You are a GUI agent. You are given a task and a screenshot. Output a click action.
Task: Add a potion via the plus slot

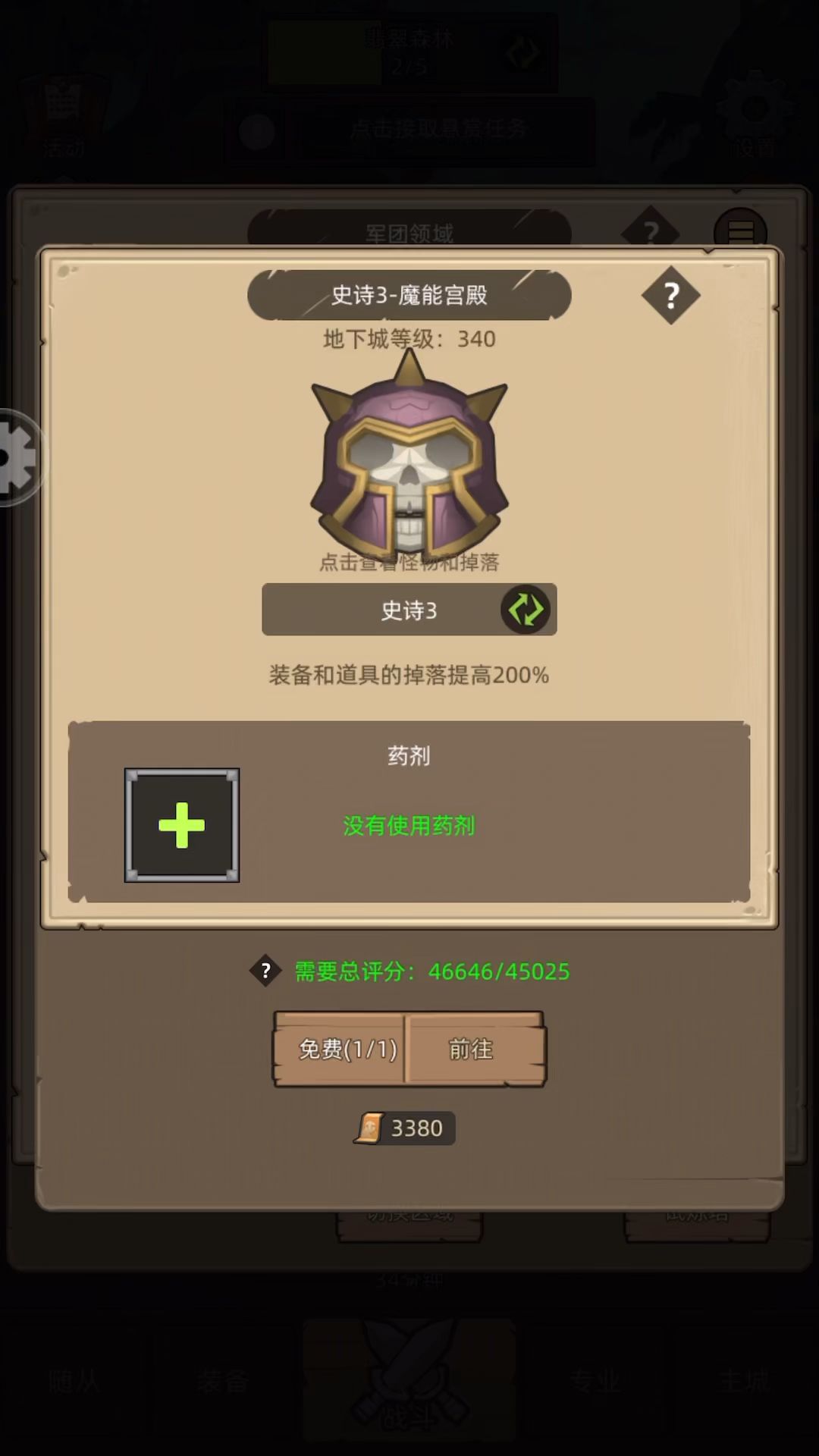182,825
